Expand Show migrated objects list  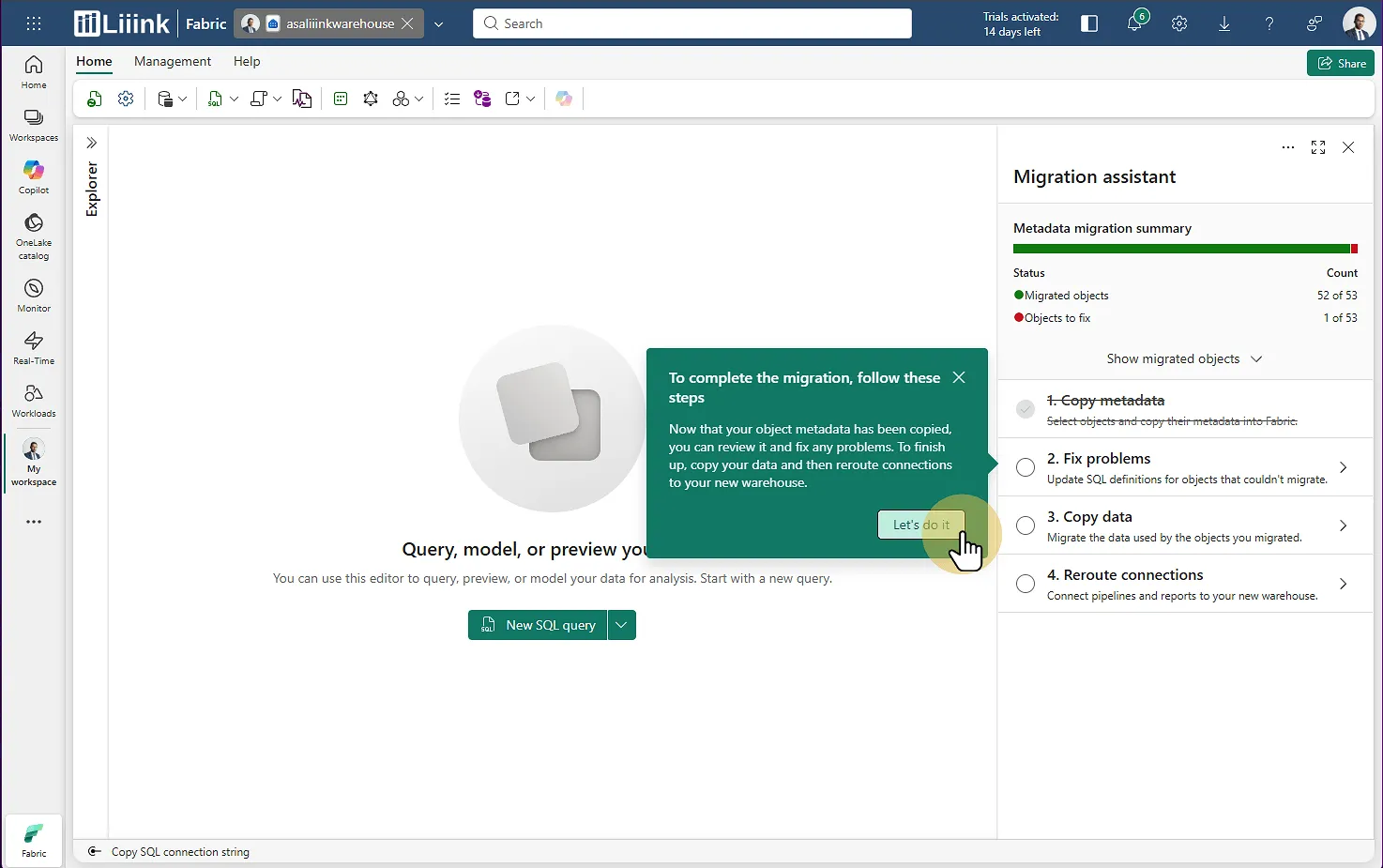click(x=1184, y=358)
